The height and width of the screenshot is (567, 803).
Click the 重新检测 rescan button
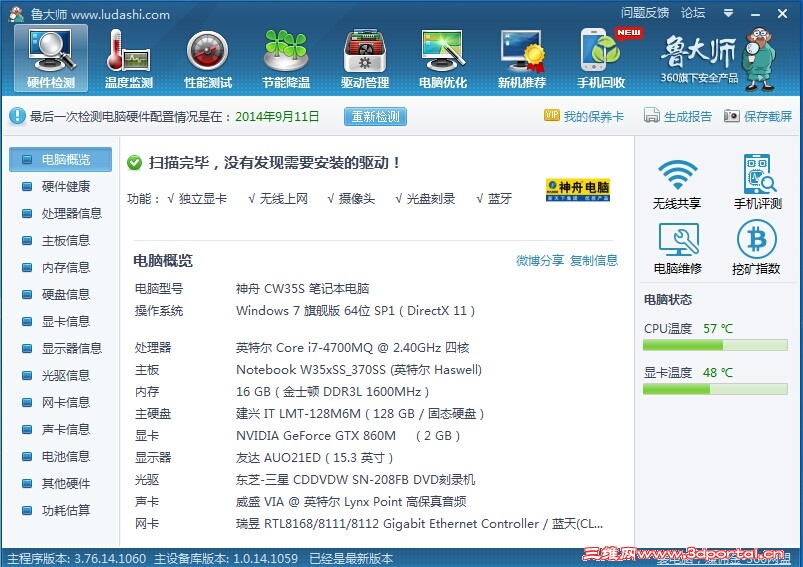[x=375, y=116]
